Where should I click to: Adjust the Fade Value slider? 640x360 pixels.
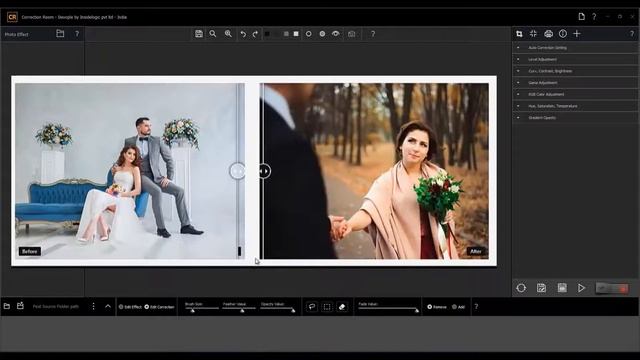click(x=389, y=309)
